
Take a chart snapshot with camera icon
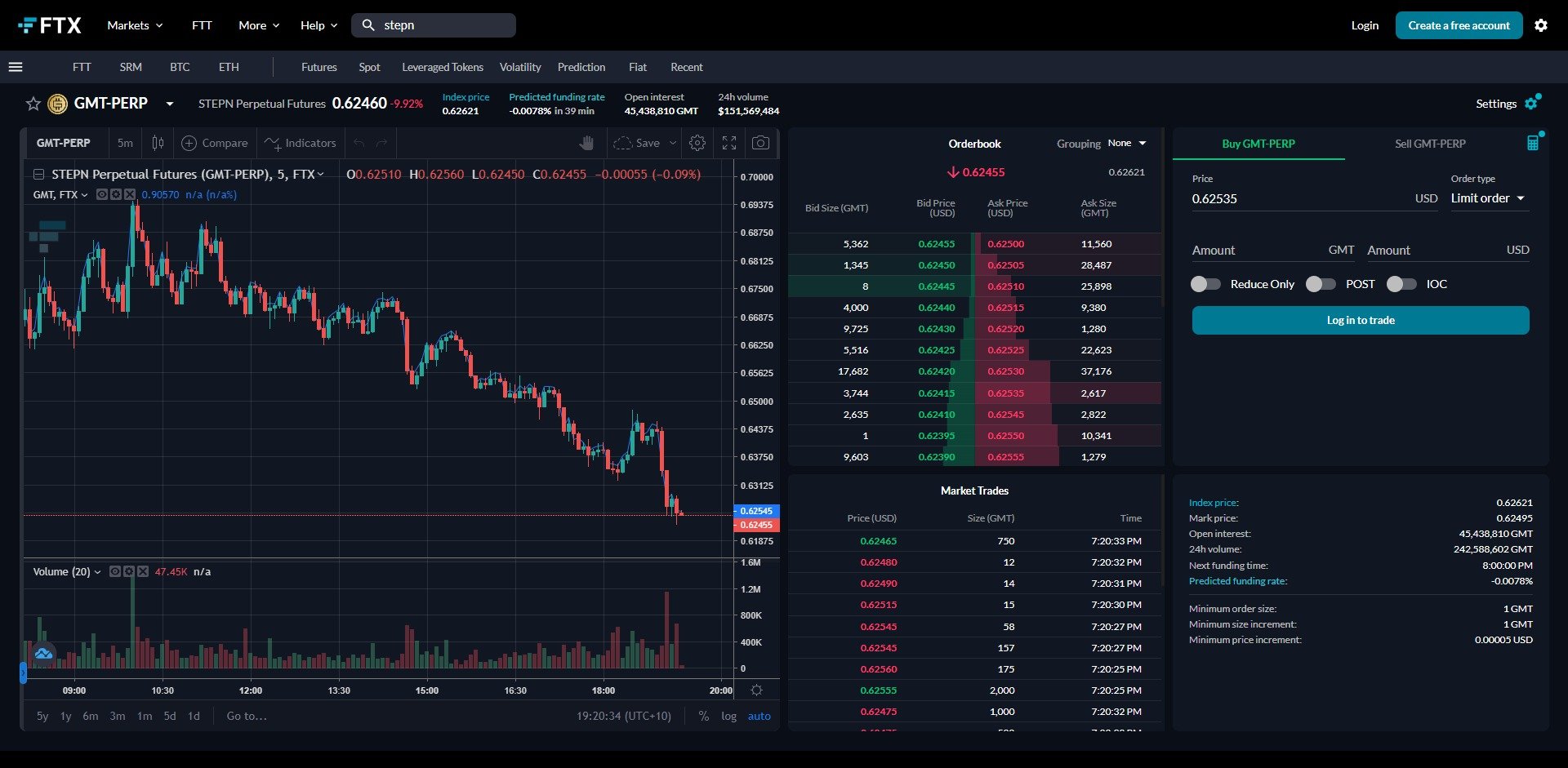click(760, 143)
